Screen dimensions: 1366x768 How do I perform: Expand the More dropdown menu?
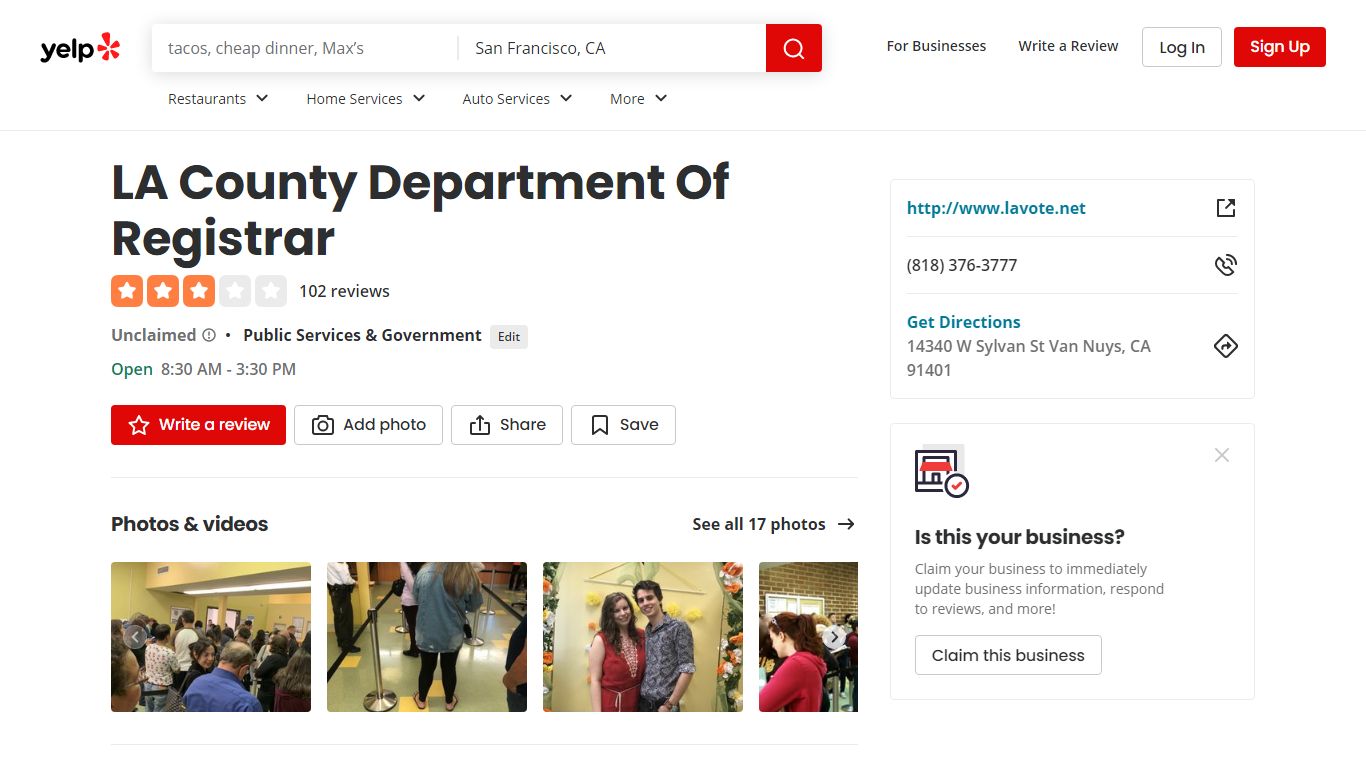pyautogui.click(x=638, y=99)
